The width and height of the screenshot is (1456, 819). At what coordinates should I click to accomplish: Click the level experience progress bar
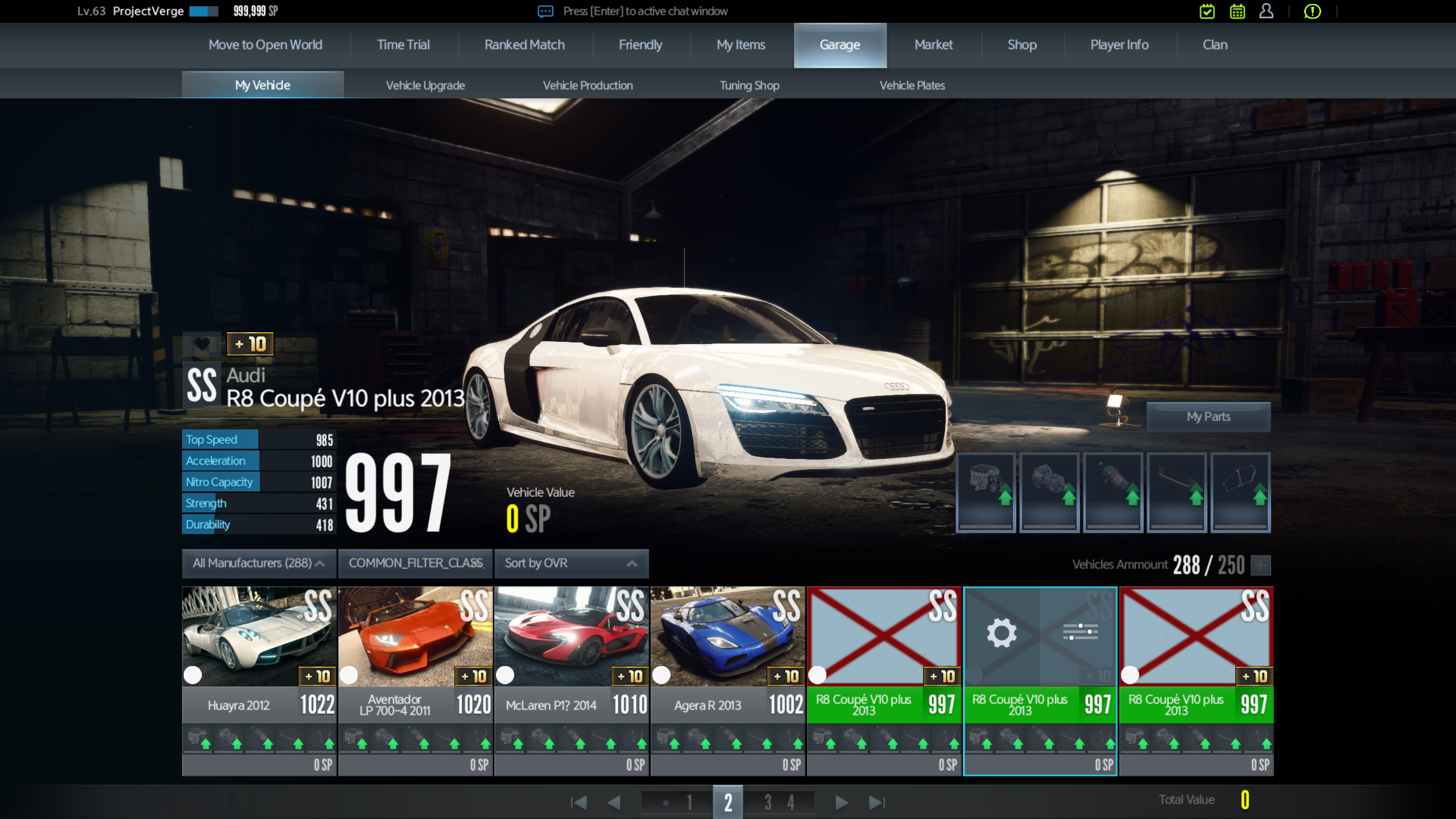204,11
